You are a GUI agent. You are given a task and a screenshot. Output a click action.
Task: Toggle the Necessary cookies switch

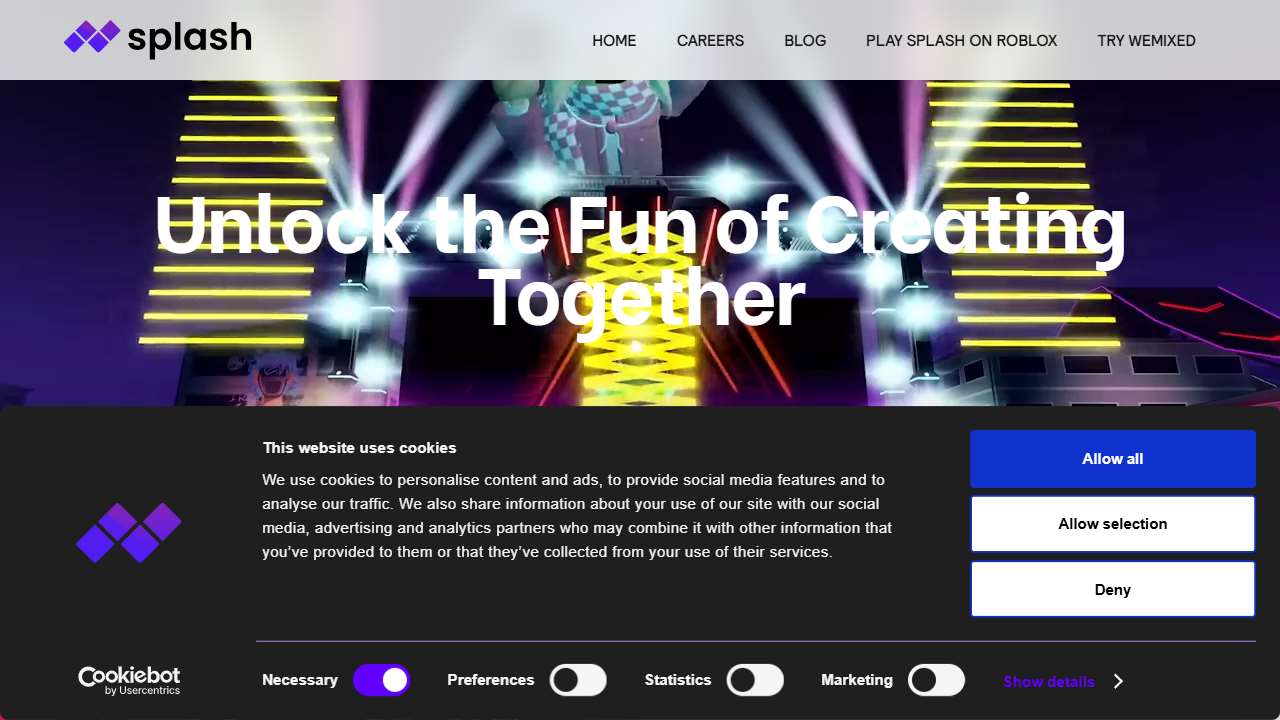click(x=382, y=680)
